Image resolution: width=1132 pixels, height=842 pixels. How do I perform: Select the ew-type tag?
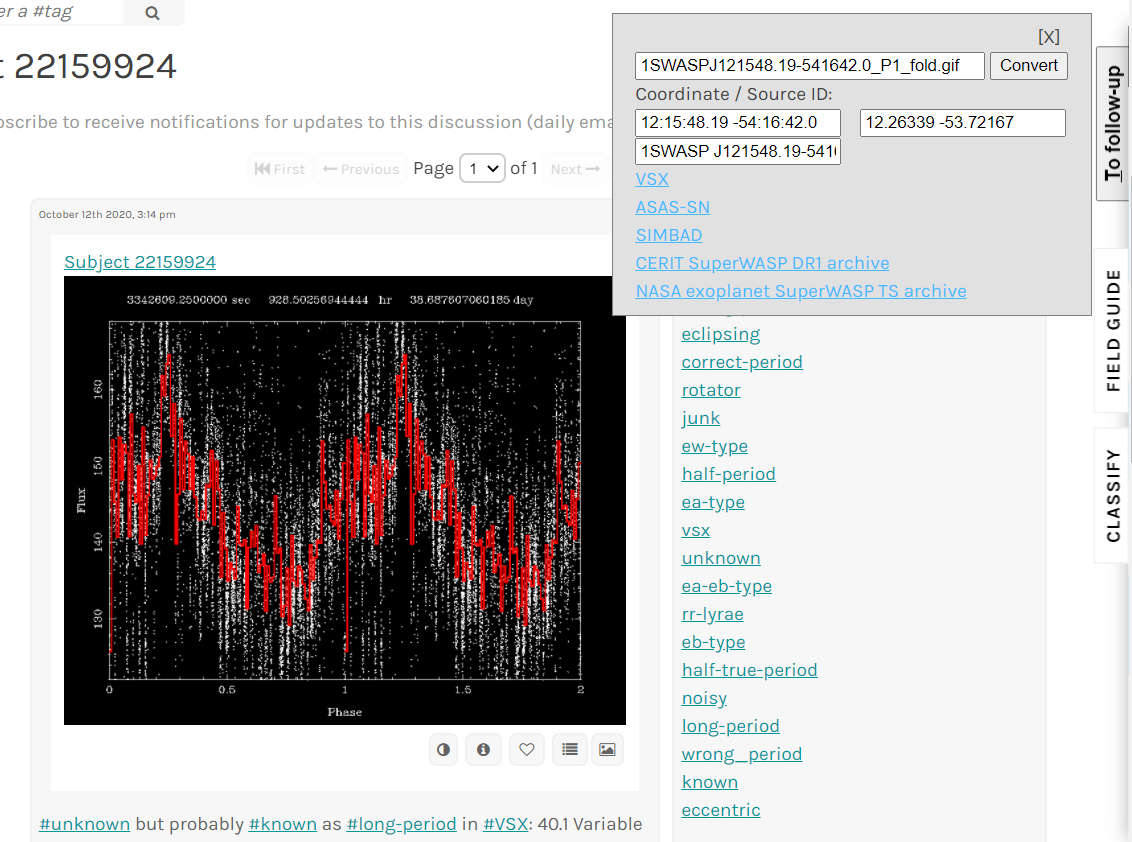[x=715, y=446]
